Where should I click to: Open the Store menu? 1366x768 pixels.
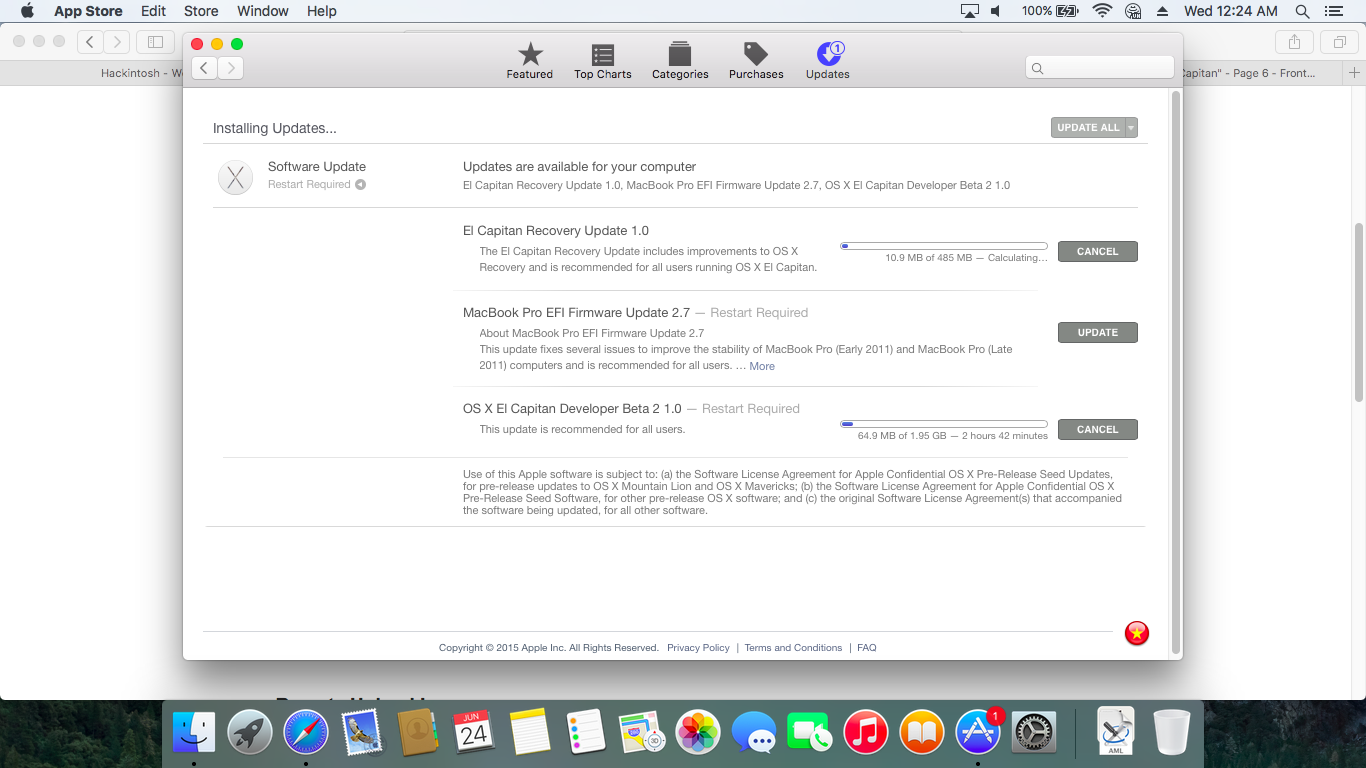[201, 11]
